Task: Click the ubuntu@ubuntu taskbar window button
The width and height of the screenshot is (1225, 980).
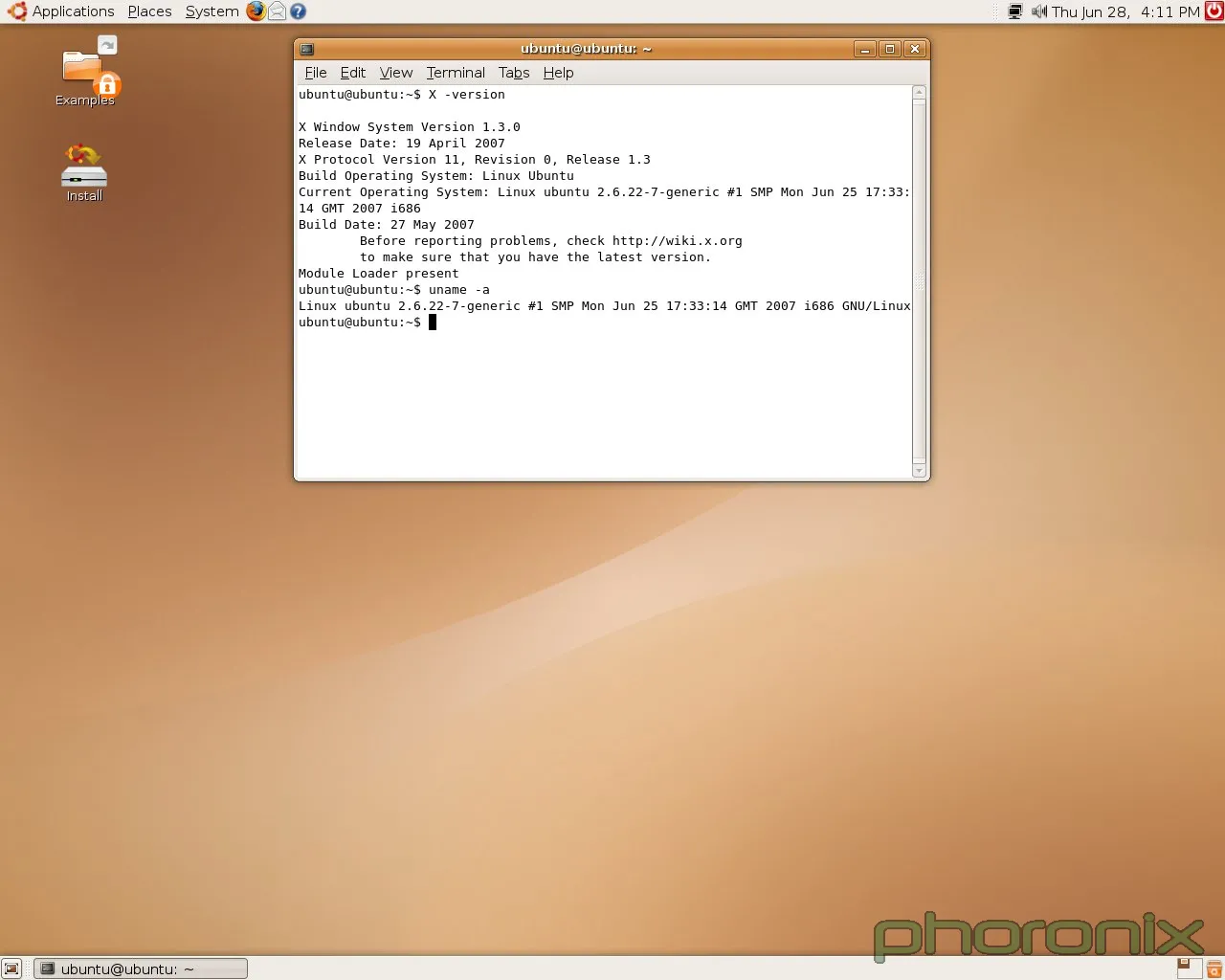Action: tap(141, 969)
